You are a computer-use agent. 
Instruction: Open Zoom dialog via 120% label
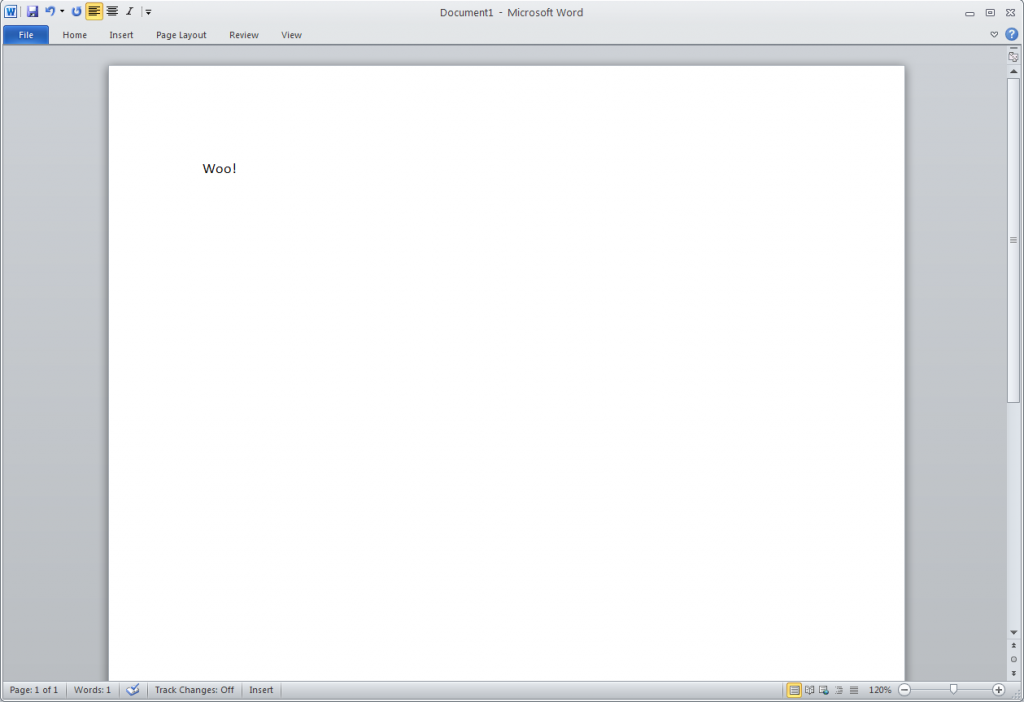(x=880, y=690)
